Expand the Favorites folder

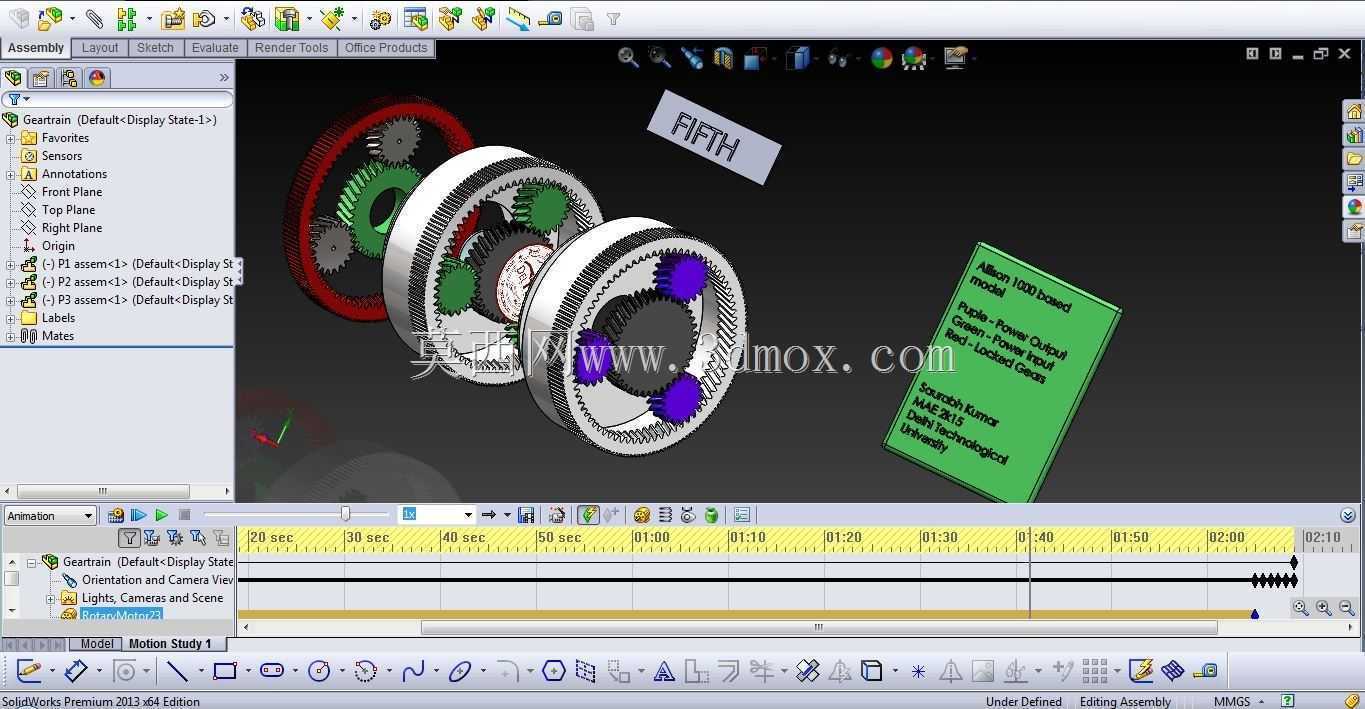tap(11, 138)
